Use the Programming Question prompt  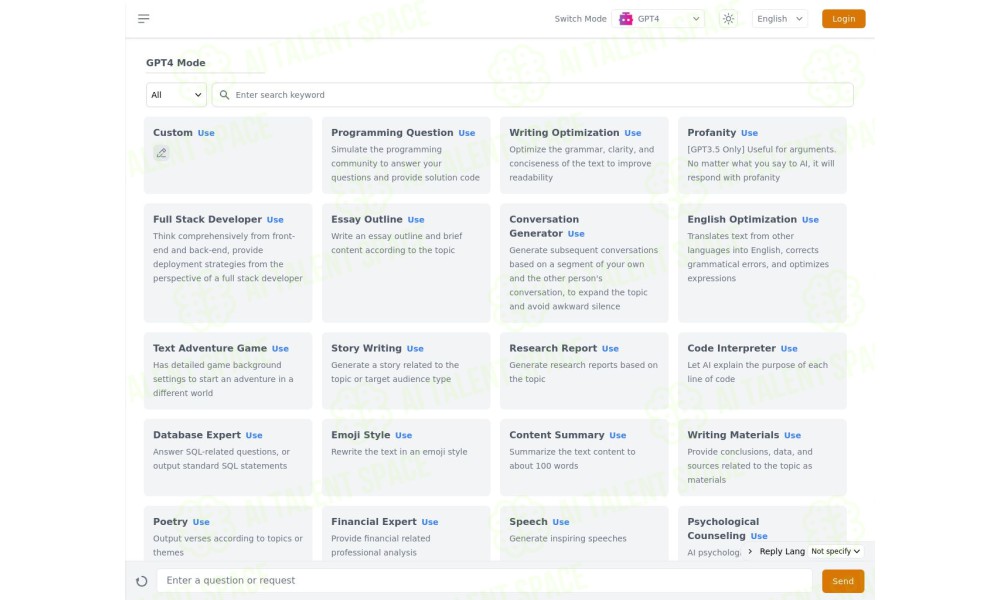click(467, 133)
